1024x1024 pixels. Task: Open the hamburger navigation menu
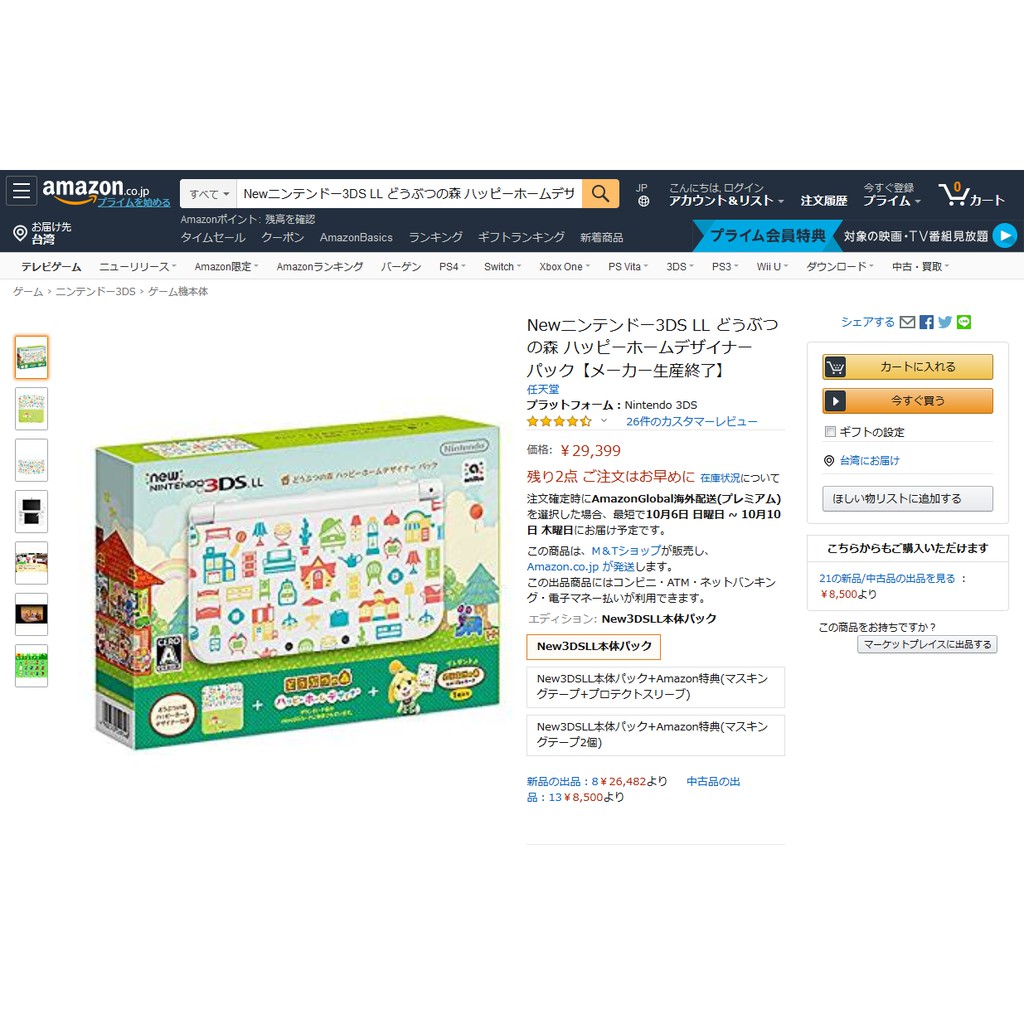click(22, 191)
